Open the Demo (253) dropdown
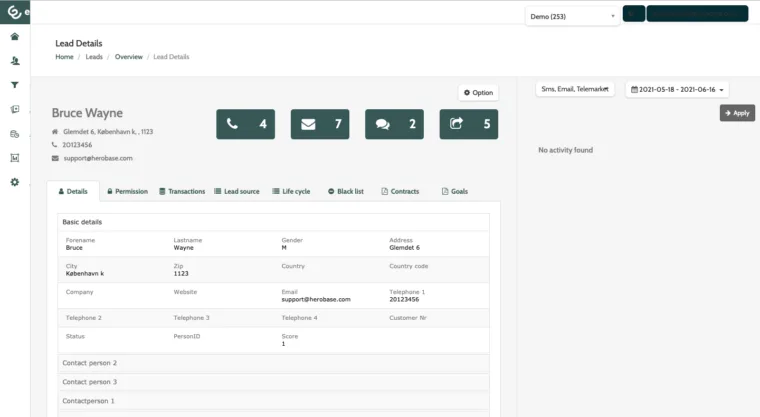The image size is (760, 417). tap(572, 16)
